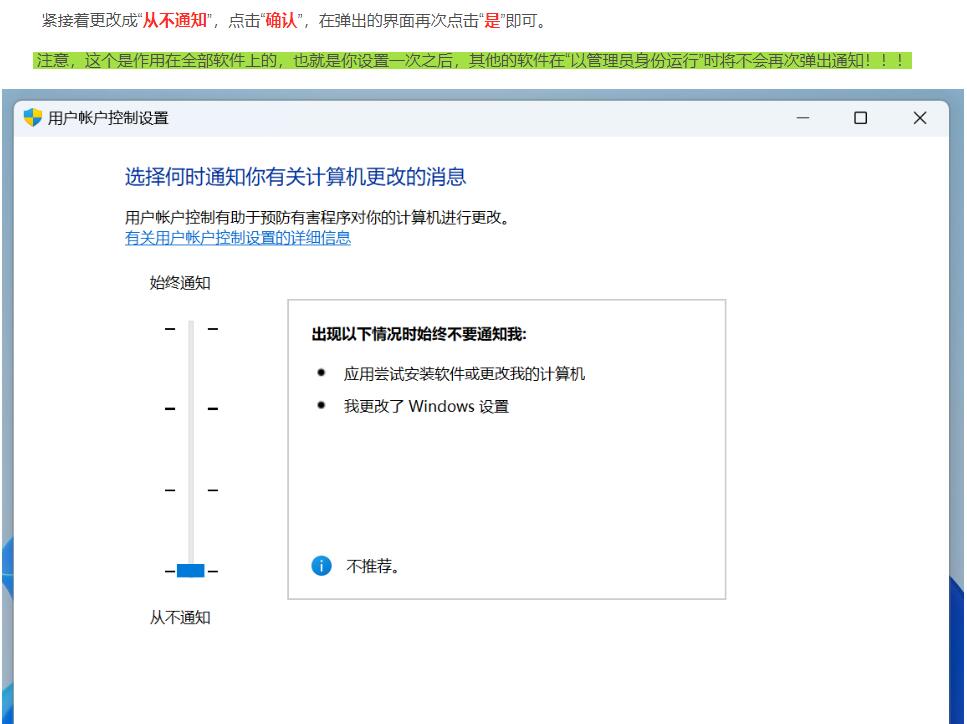Maximize the 用户帐户控制设置 window
This screenshot has width=967, height=724.
(x=860, y=119)
